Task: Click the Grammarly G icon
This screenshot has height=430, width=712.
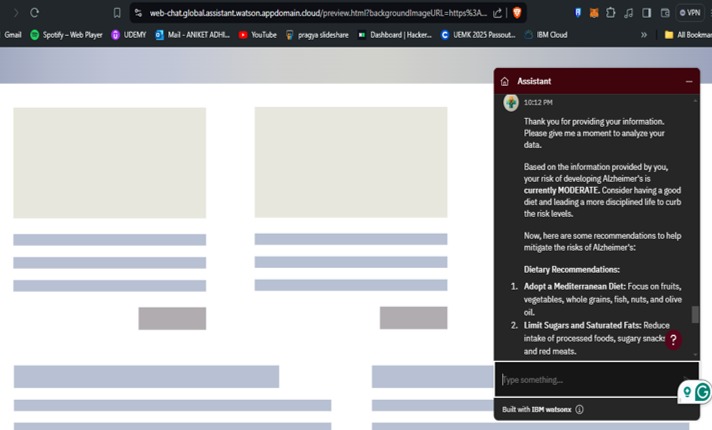Action: coord(702,392)
